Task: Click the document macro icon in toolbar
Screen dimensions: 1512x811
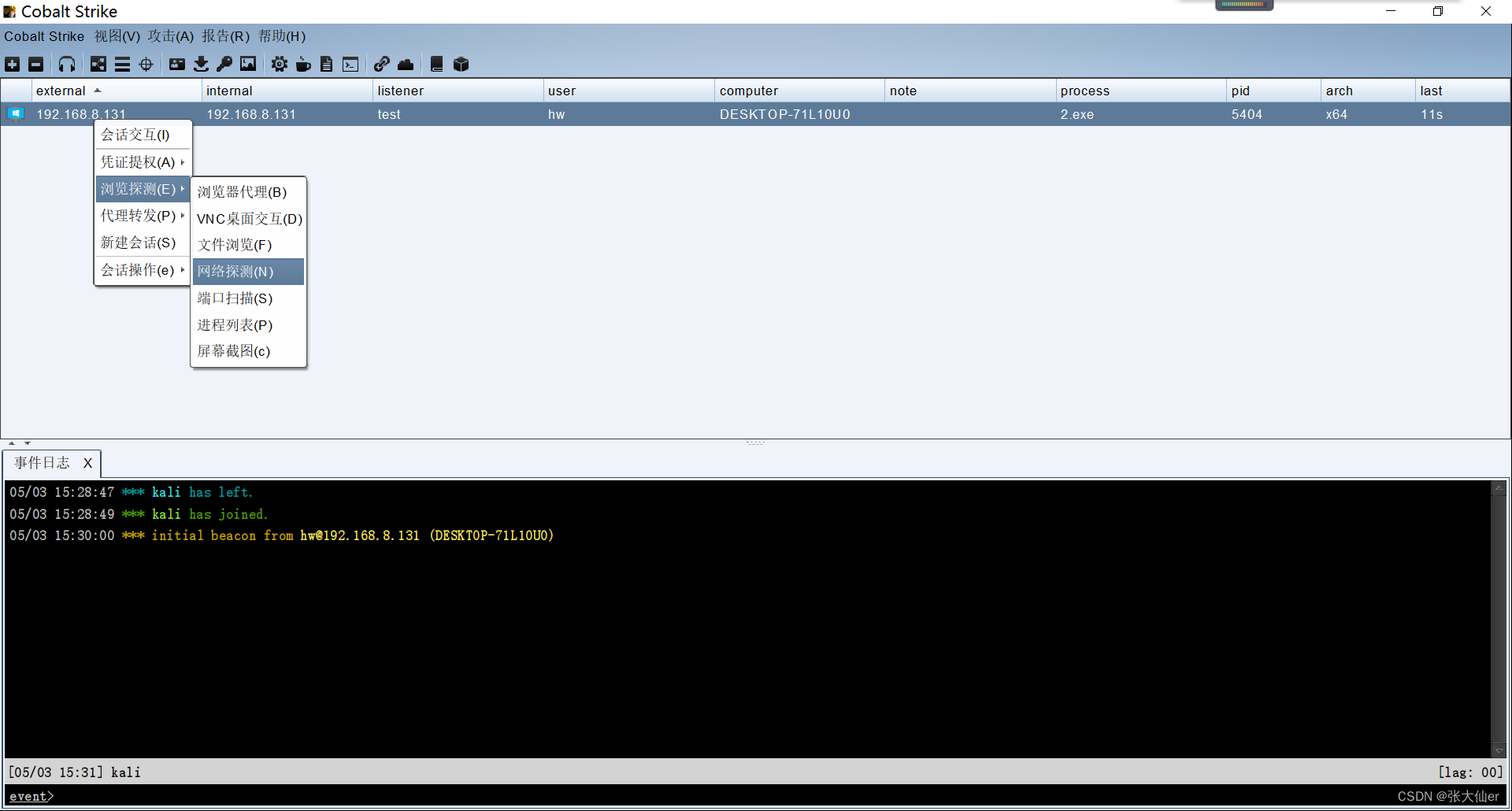Action: pos(327,65)
